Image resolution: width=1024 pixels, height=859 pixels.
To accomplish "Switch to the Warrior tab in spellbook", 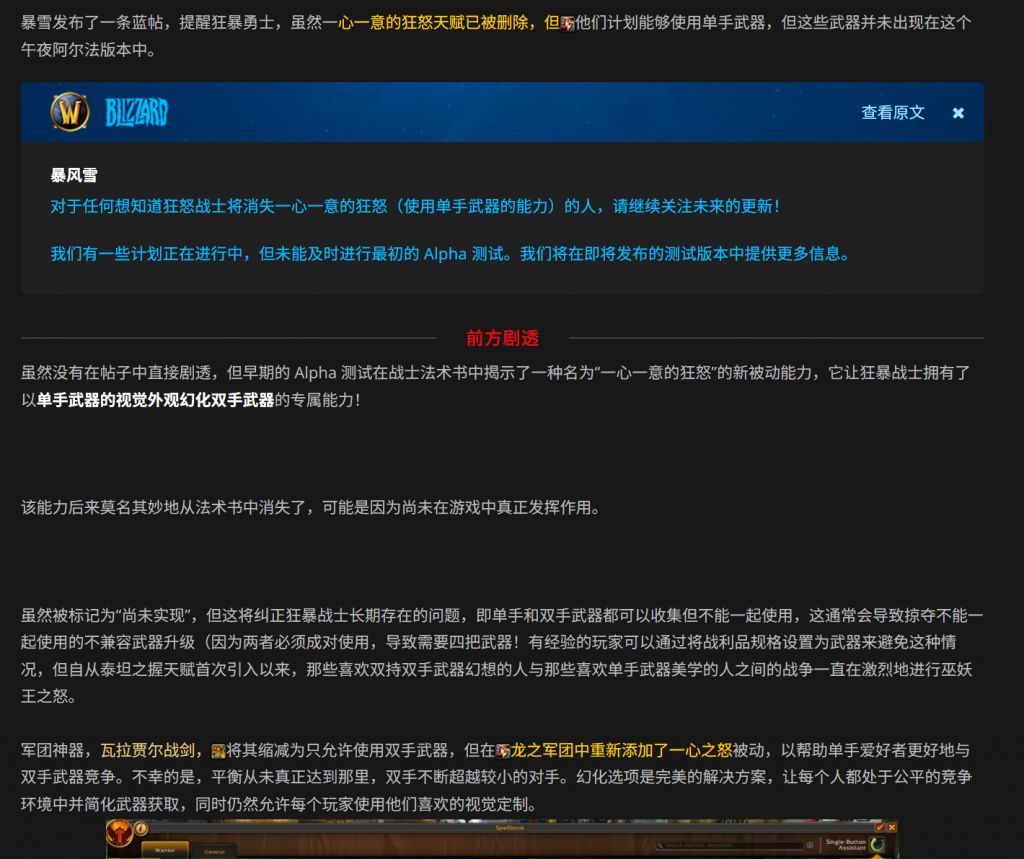I will pos(165,850).
